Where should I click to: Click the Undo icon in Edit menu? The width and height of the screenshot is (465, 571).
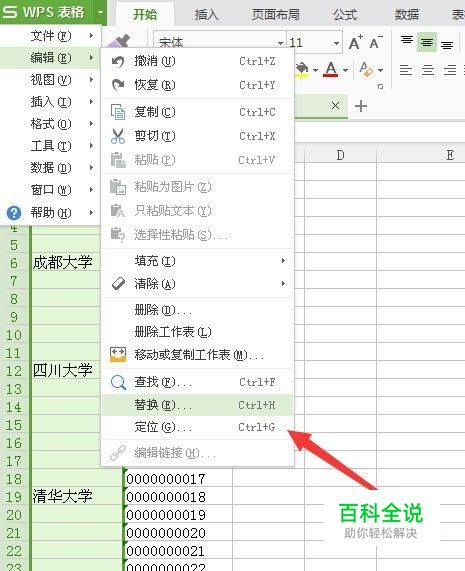click(x=118, y=62)
